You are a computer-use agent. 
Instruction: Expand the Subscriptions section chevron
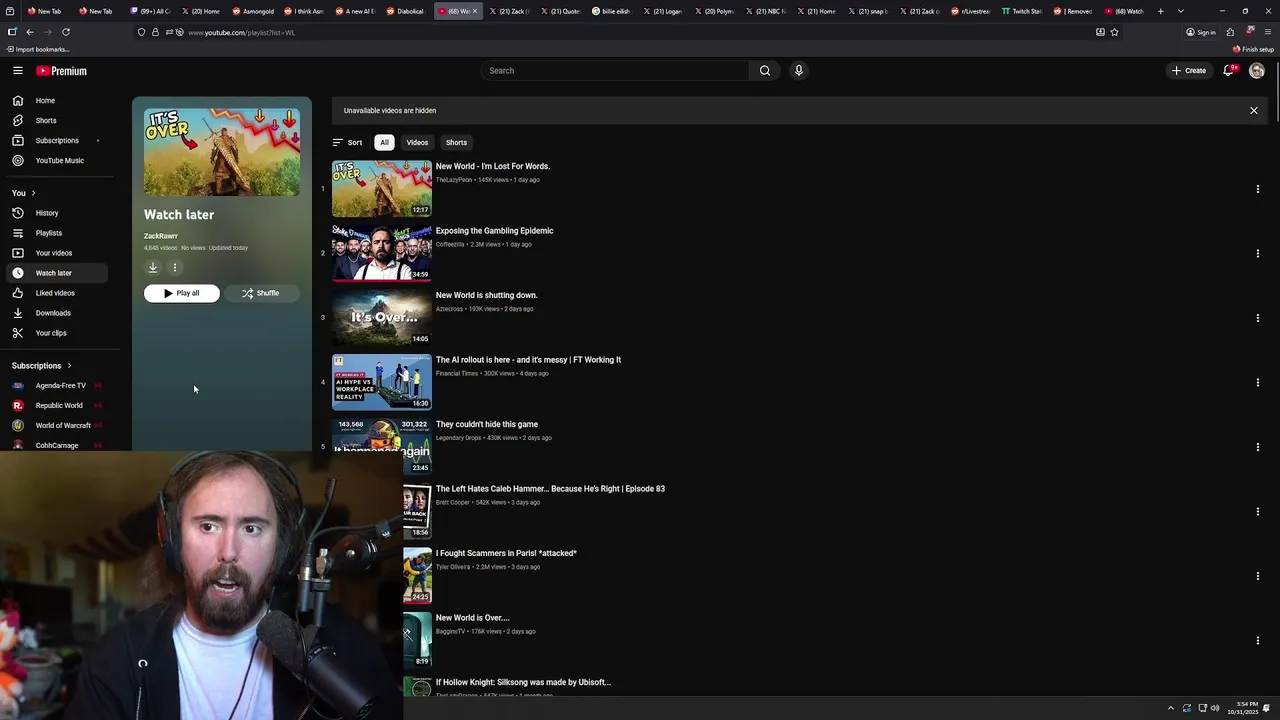[69, 366]
